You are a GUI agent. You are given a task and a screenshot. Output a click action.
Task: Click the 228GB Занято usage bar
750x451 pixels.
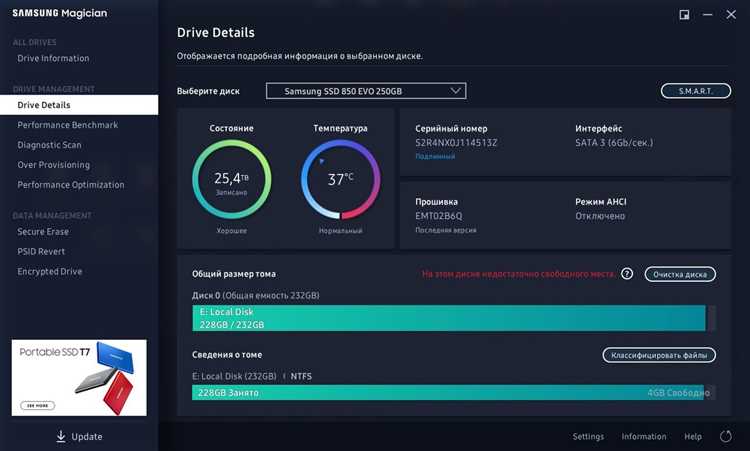[448, 393]
